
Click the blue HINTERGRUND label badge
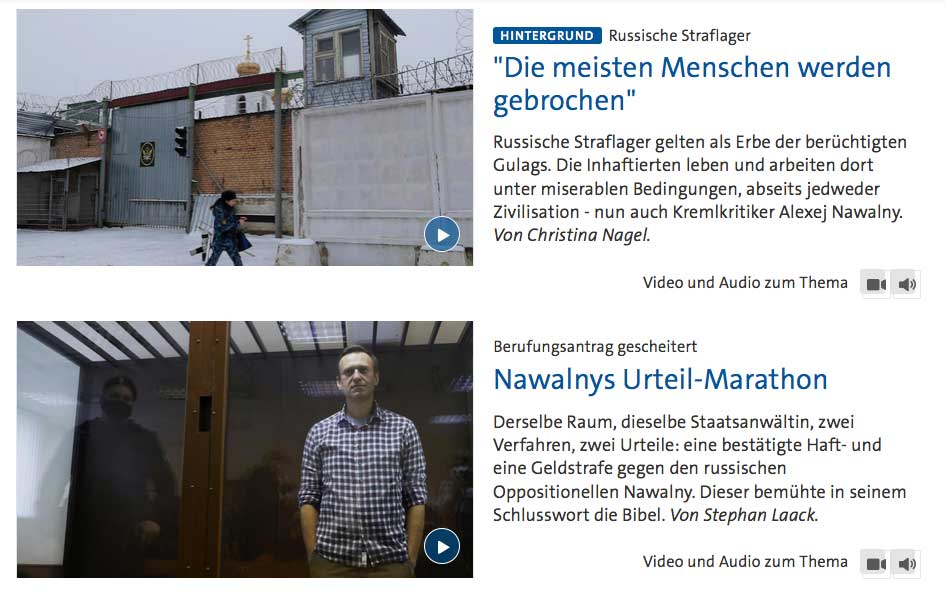point(547,36)
